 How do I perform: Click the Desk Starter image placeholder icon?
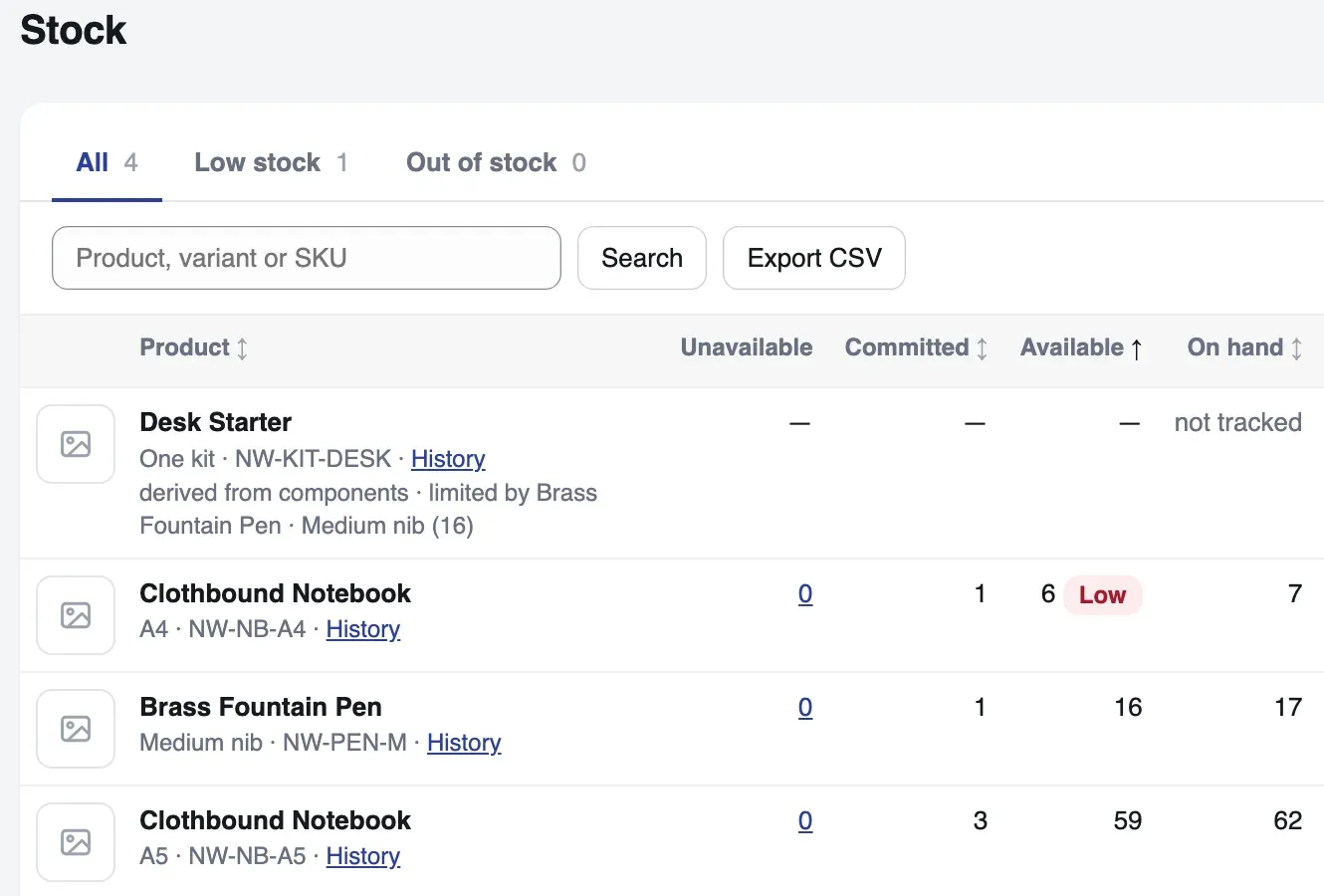coord(76,444)
